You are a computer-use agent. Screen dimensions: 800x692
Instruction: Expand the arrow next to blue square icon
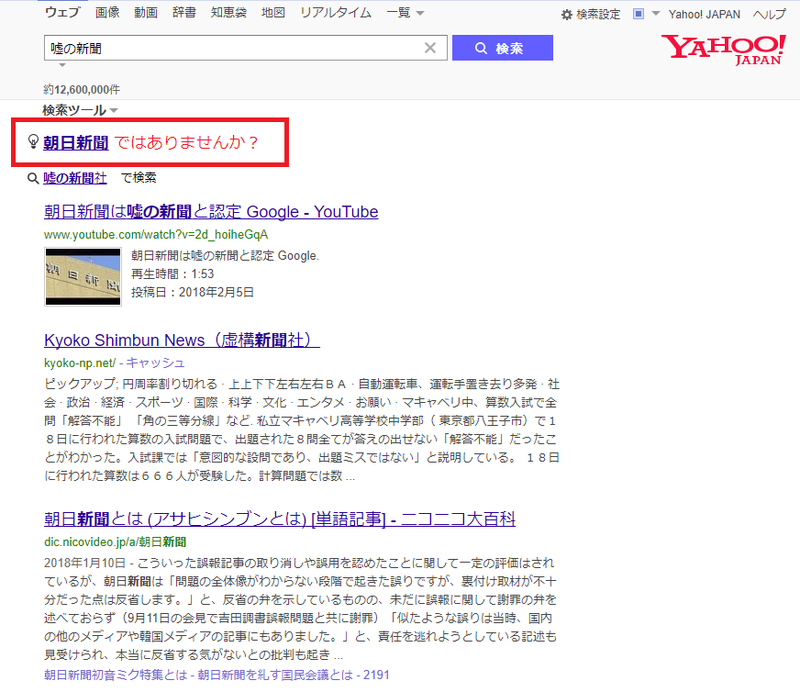(x=656, y=13)
